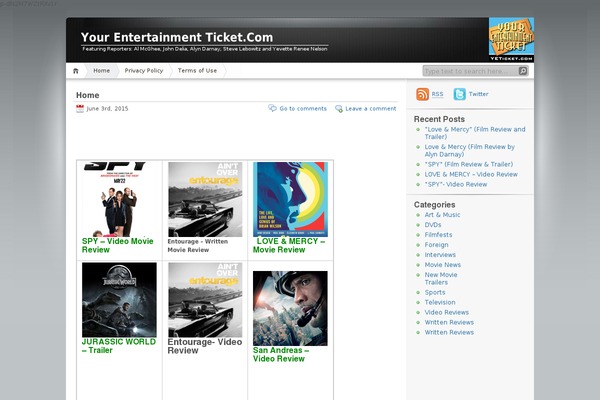Select the DVDs category
The height and width of the screenshot is (400, 600).
[433, 225]
